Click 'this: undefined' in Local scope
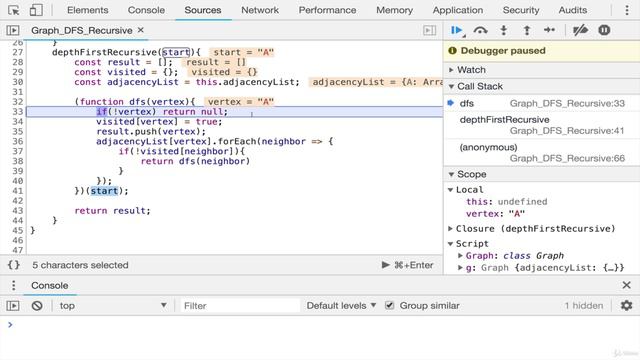 coord(507,202)
